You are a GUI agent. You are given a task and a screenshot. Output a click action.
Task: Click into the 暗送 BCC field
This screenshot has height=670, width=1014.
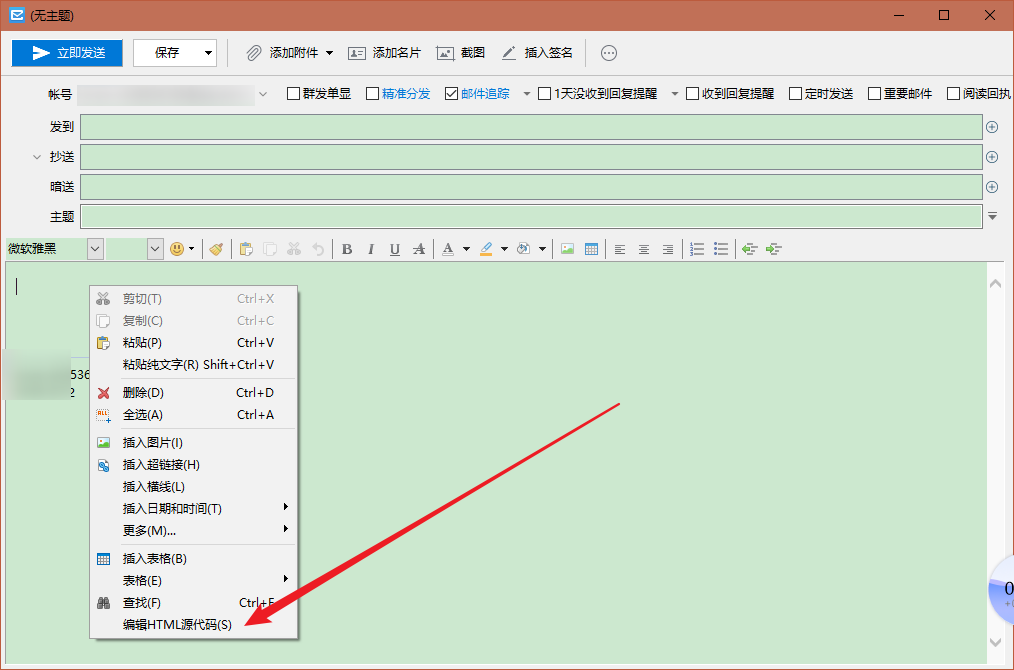point(531,187)
